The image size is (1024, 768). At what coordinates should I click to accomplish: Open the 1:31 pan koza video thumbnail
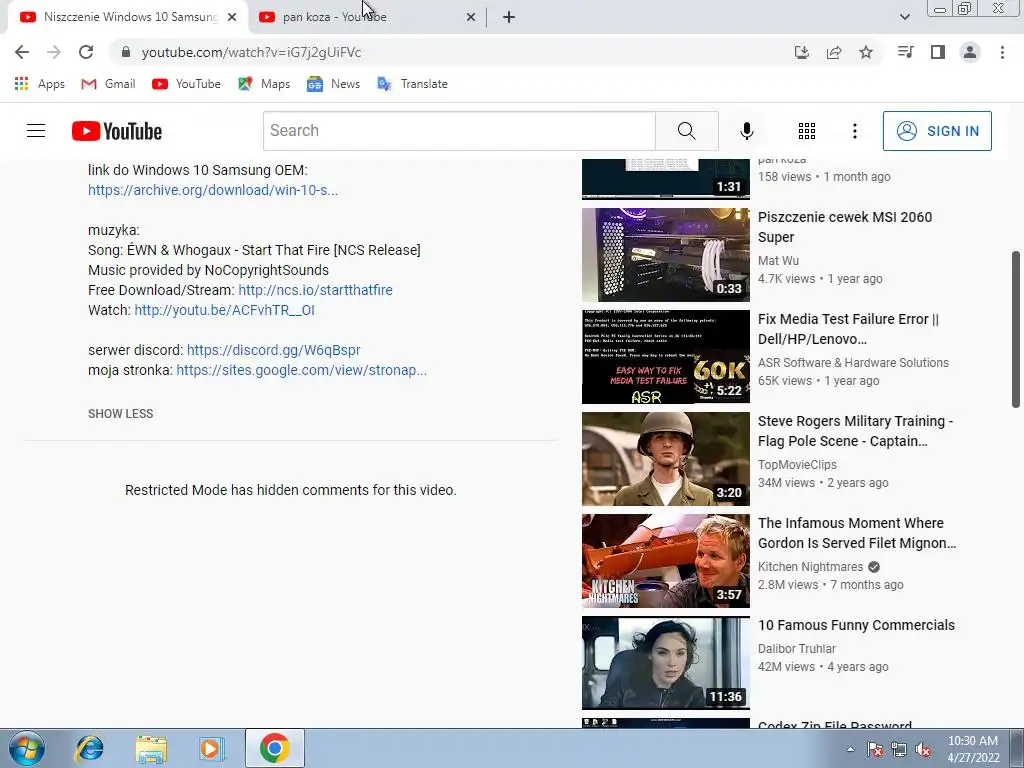[665, 179]
